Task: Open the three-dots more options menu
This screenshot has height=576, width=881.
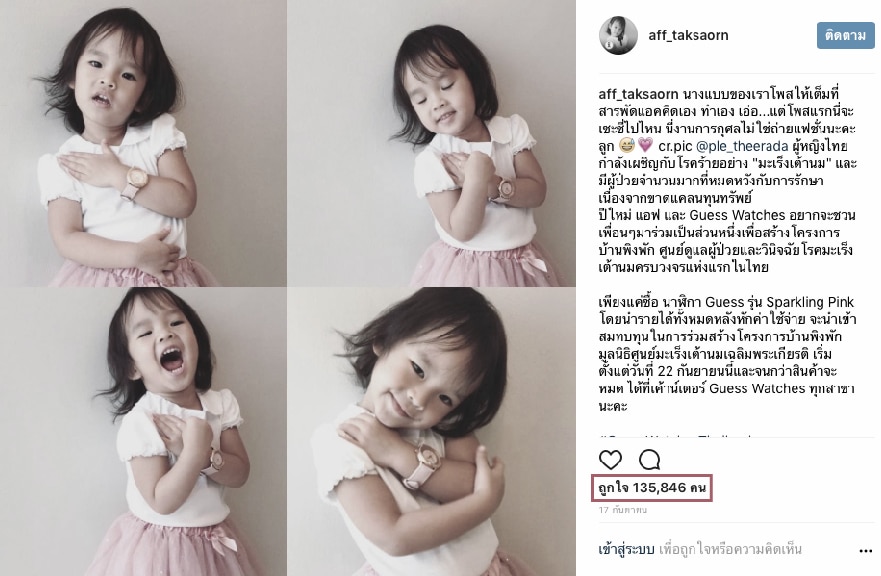Action: 865,551
